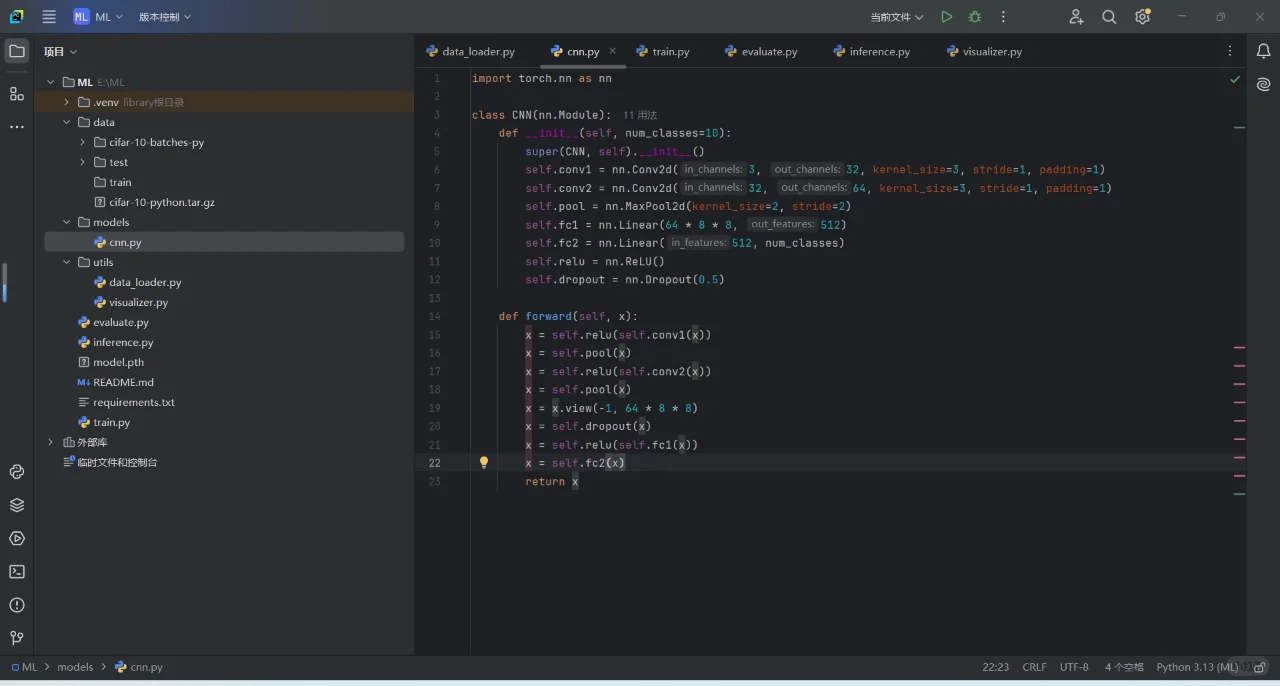The width and height of the screenshot is (1280, 686).
Task: Open editor tabs overflow options menu
Action: (x=1230, y=51)
